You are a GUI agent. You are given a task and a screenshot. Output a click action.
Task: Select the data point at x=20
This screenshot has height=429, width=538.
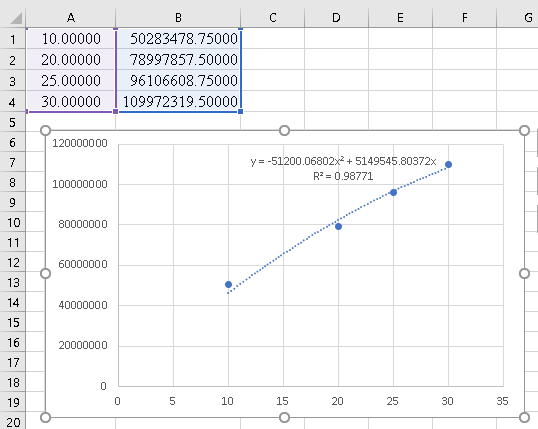pos(338,226)
